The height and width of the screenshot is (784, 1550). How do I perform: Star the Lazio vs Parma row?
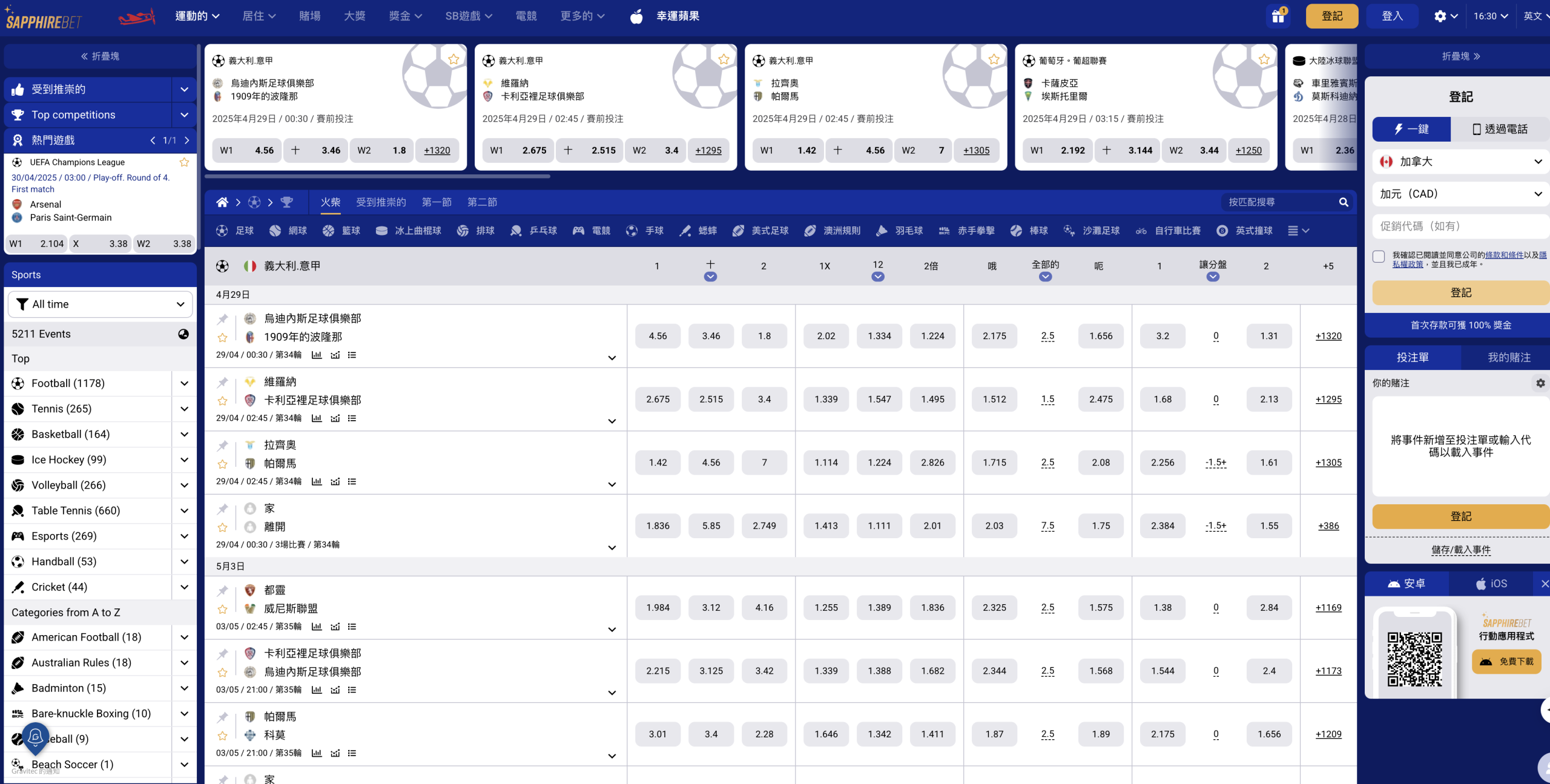[222, 464]
